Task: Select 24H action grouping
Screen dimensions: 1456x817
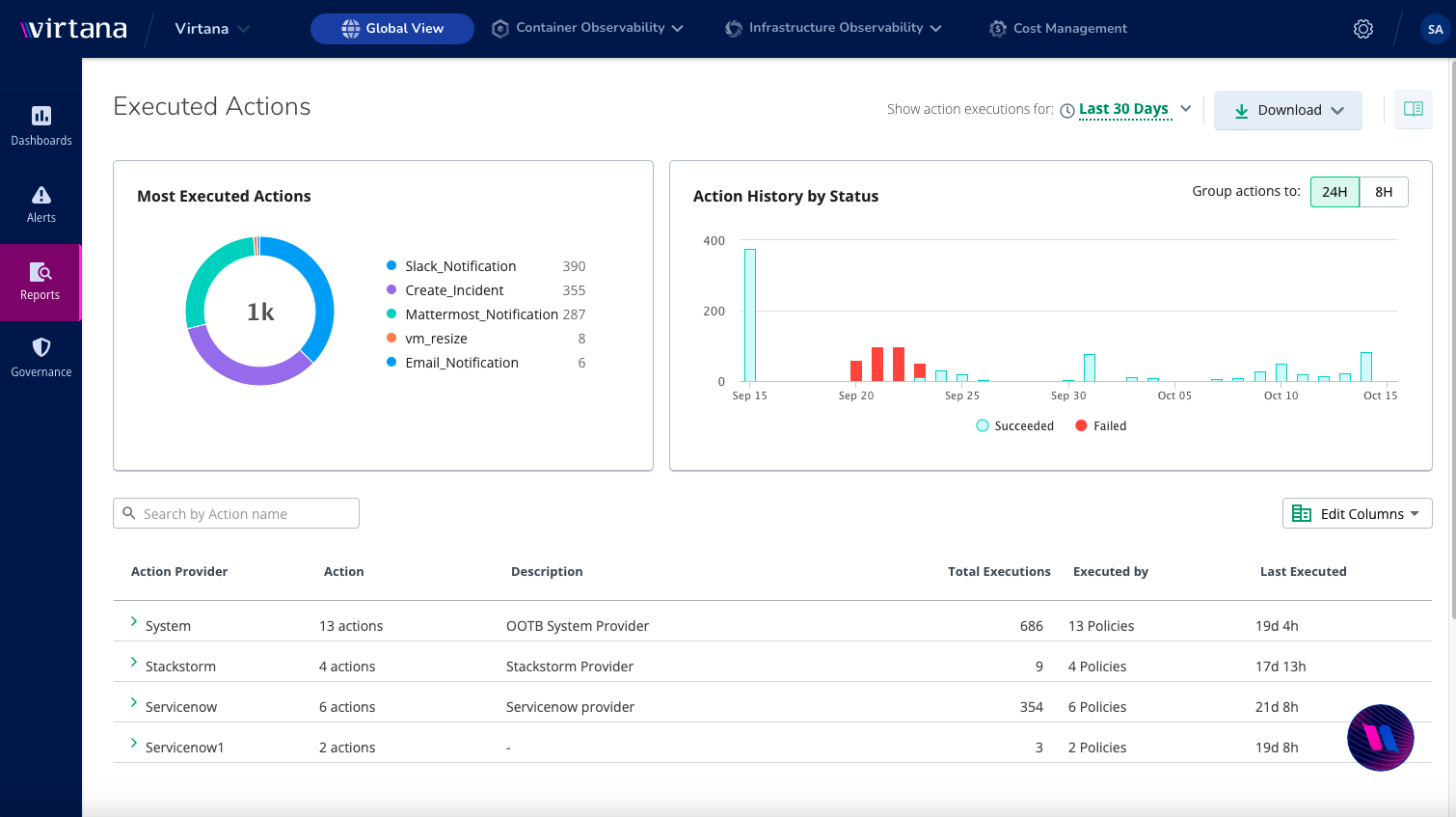Action: [1335, 192]
